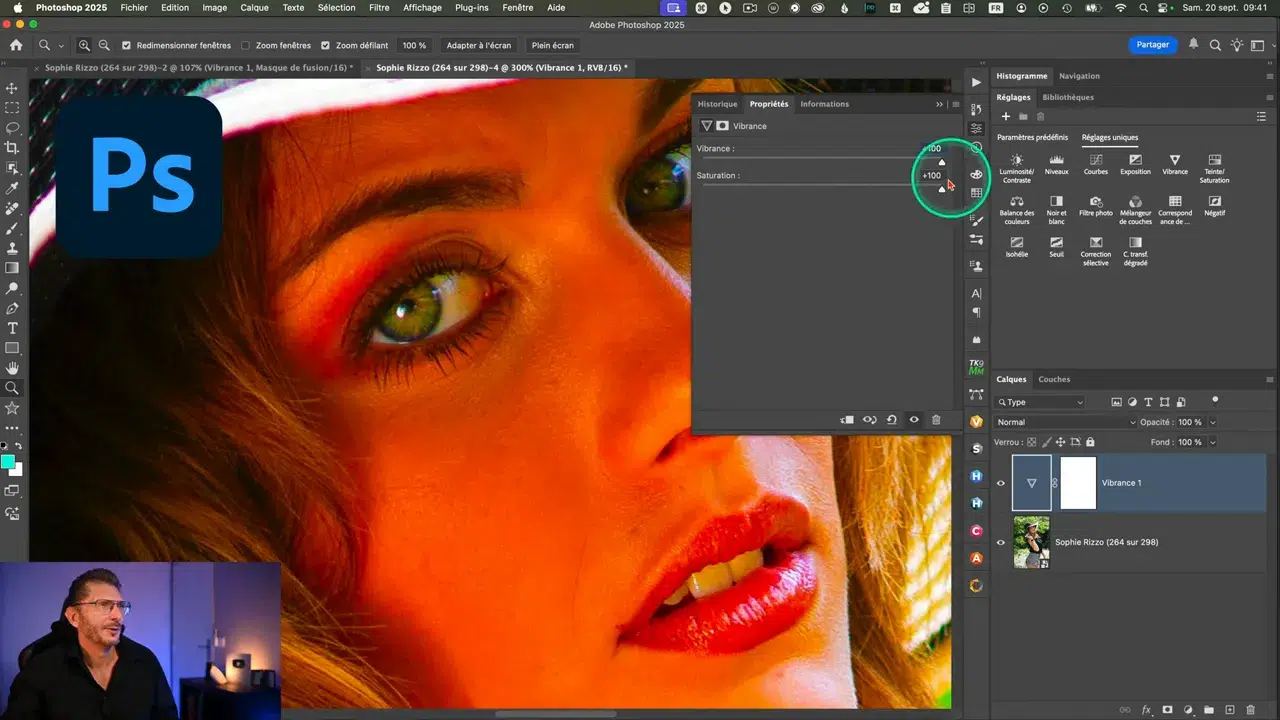The height and width of the screenshot is (720, 1280).
Task: Switch to the Historique tab
Action: pos(717,104)
